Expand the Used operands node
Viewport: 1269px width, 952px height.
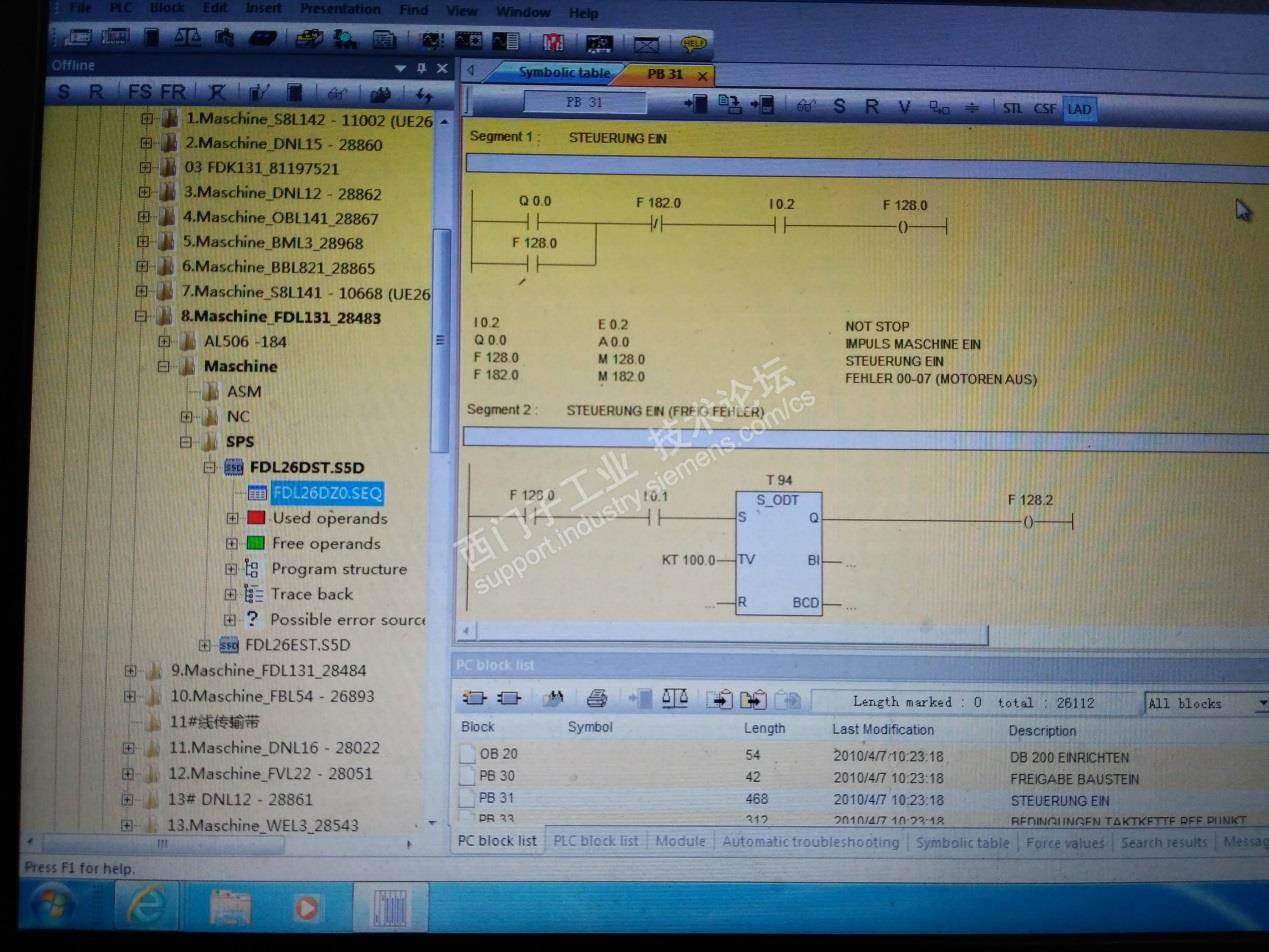tap(232, 518)
